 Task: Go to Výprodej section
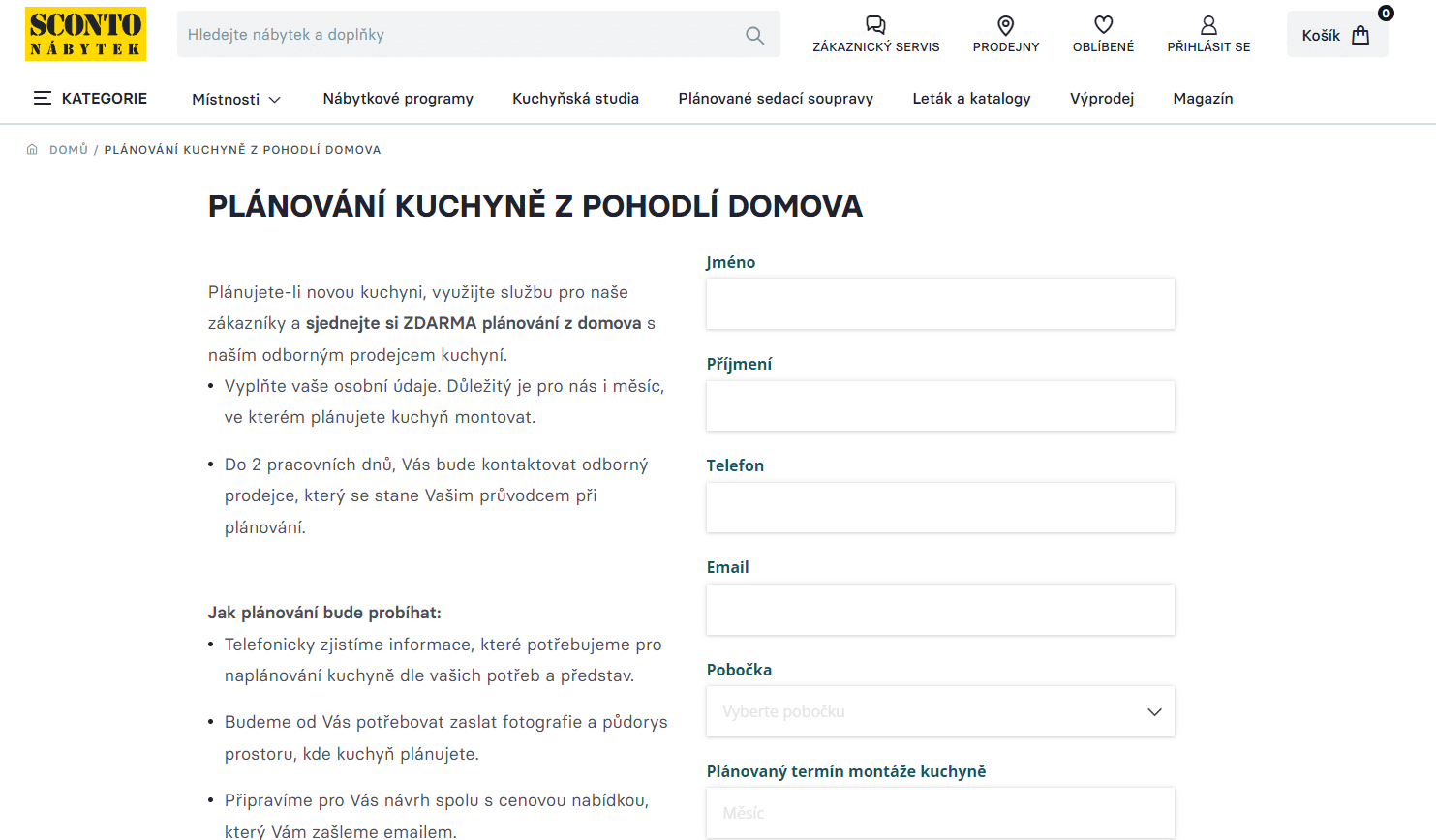1102,99
